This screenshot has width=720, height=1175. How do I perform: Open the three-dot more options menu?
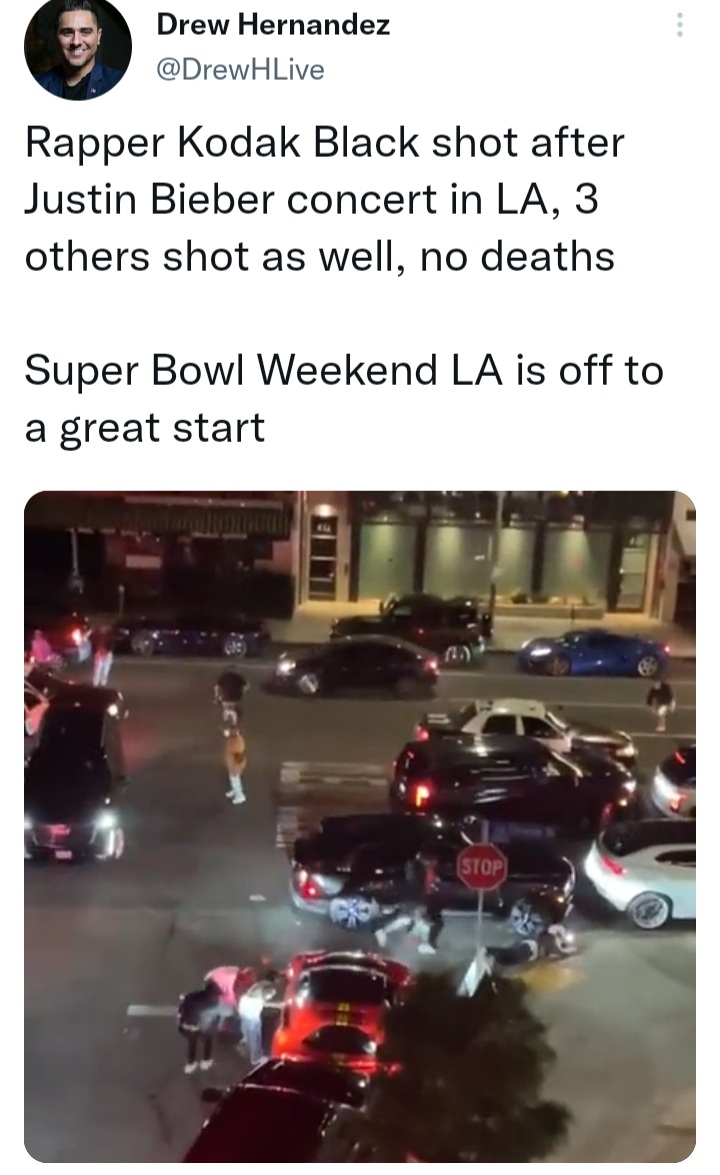click(679, 25)
